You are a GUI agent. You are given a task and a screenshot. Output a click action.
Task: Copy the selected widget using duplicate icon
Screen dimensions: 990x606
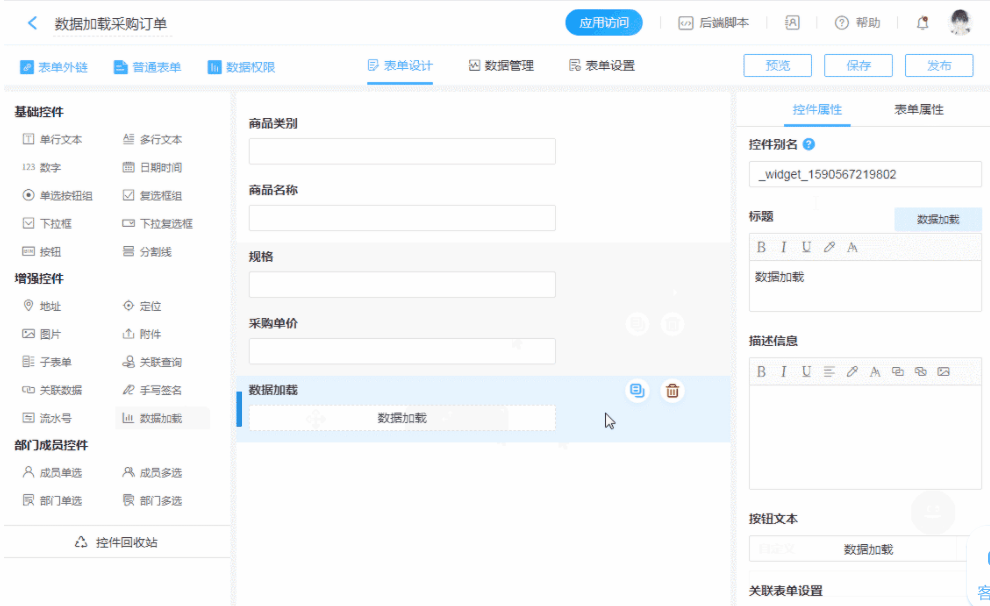[x=637, y=391]
